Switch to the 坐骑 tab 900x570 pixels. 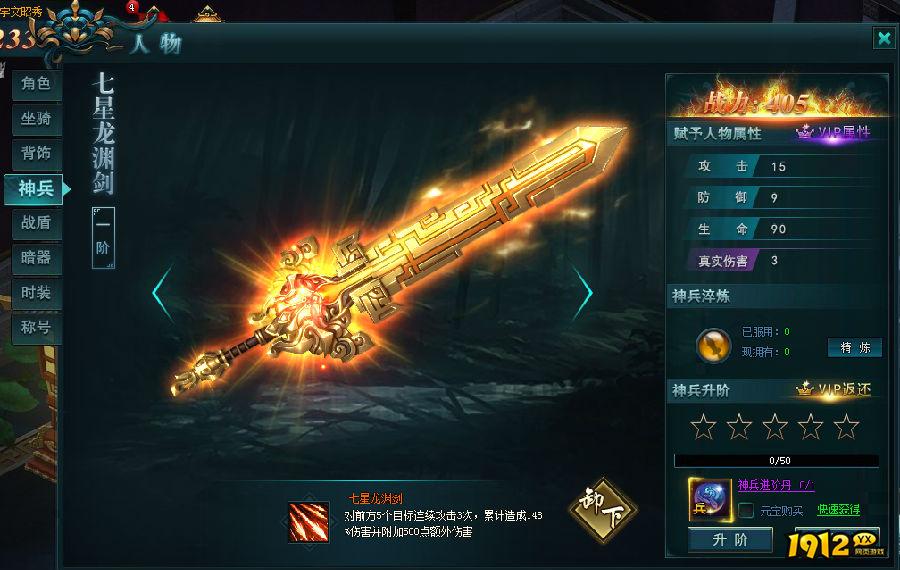coord(36,119)
